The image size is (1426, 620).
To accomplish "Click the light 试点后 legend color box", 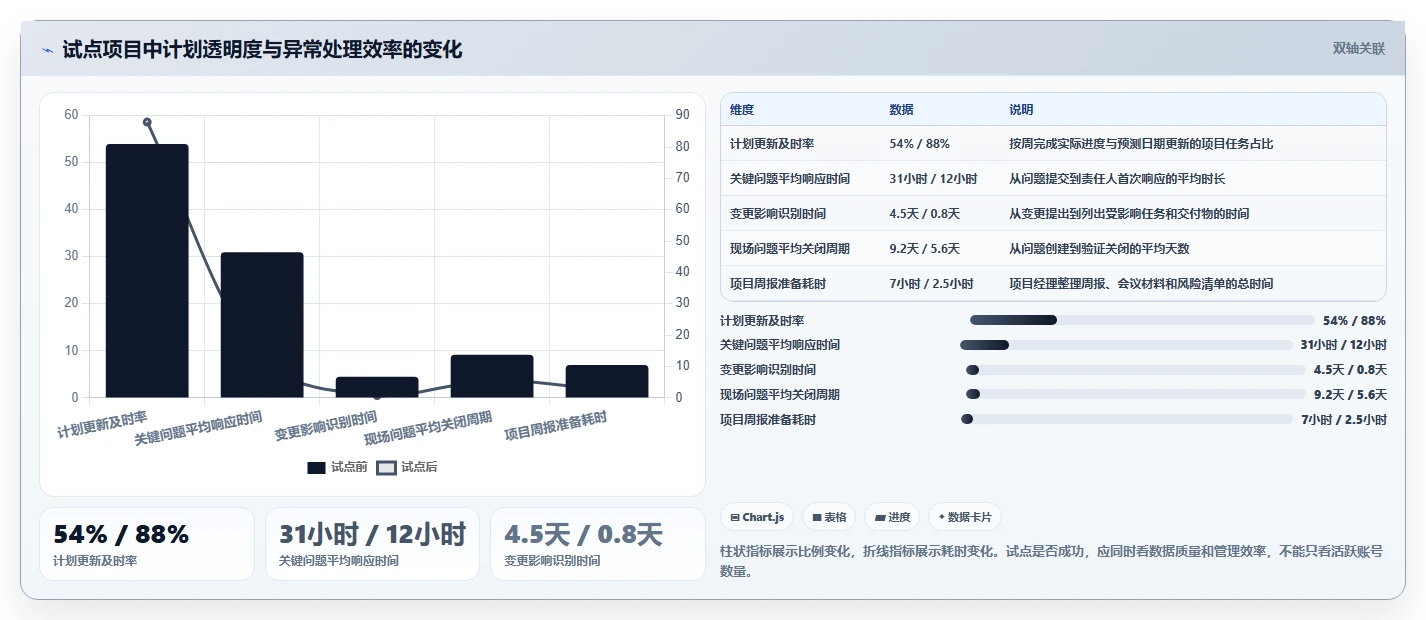I will (386, 468).
